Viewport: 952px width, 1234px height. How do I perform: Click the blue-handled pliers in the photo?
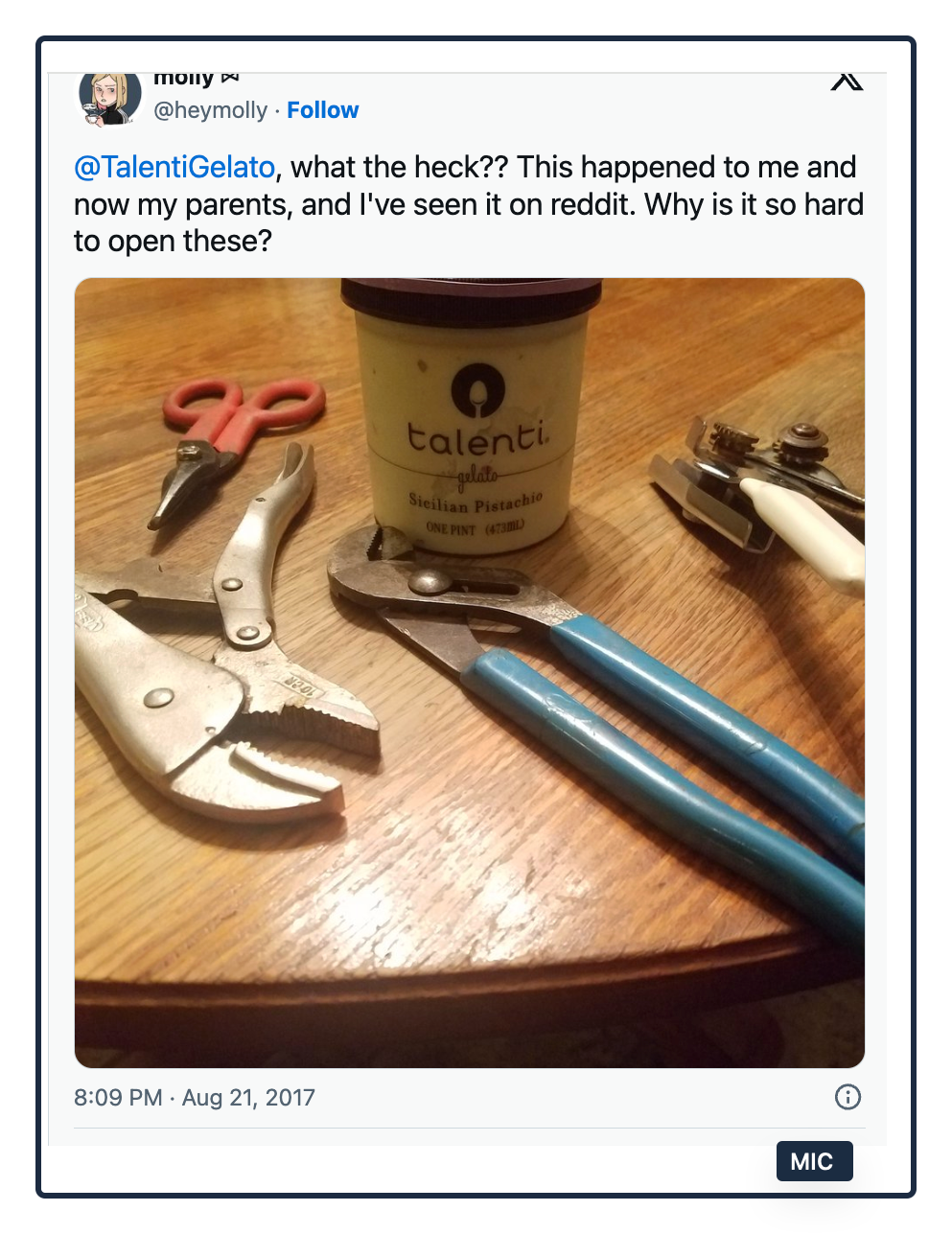coord(614,671)
